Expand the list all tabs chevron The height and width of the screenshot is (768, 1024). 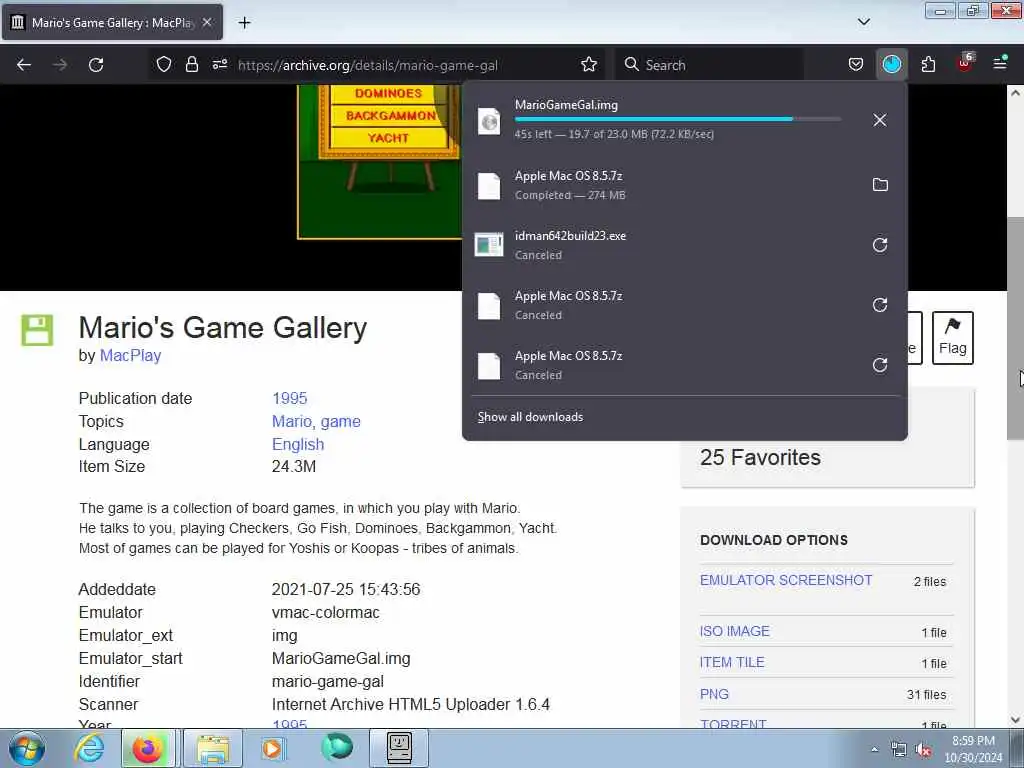coord(863,22)
